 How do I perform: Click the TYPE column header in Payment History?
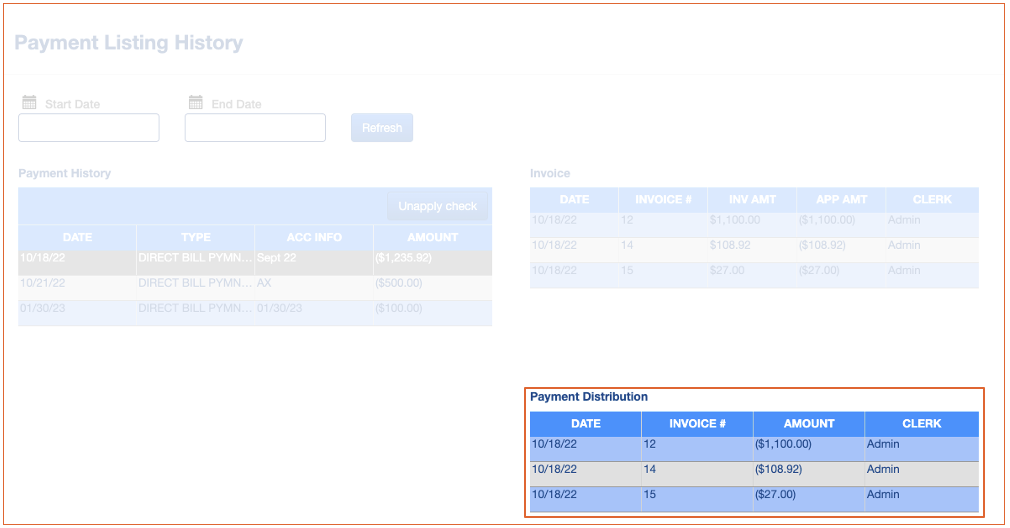(196, 237)
